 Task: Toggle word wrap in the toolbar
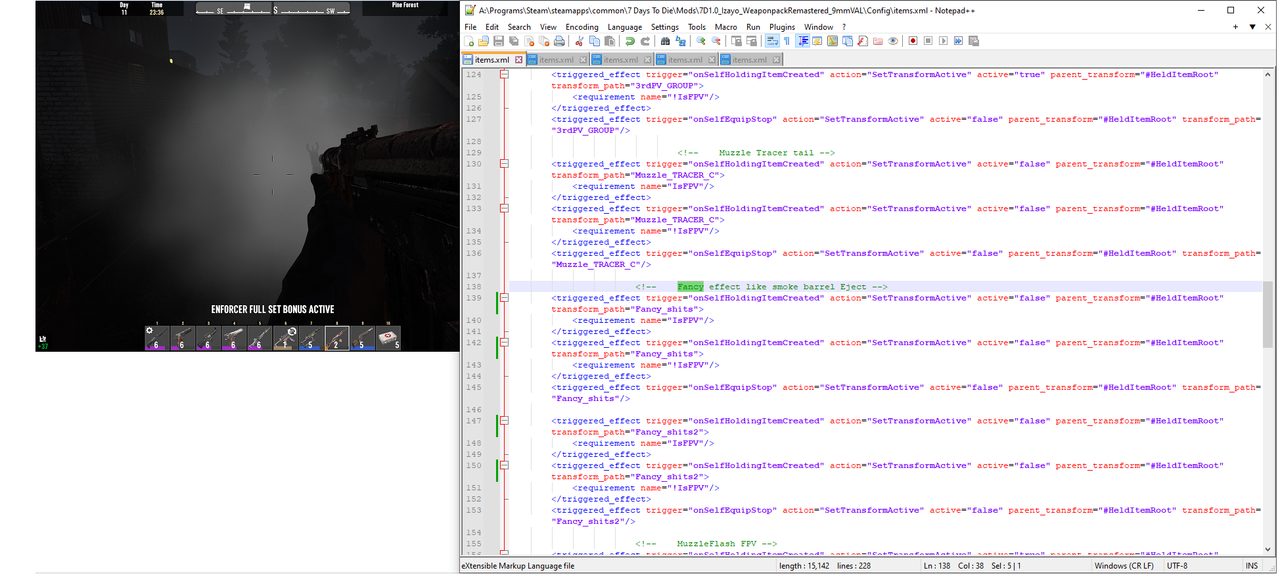[771, 41]
